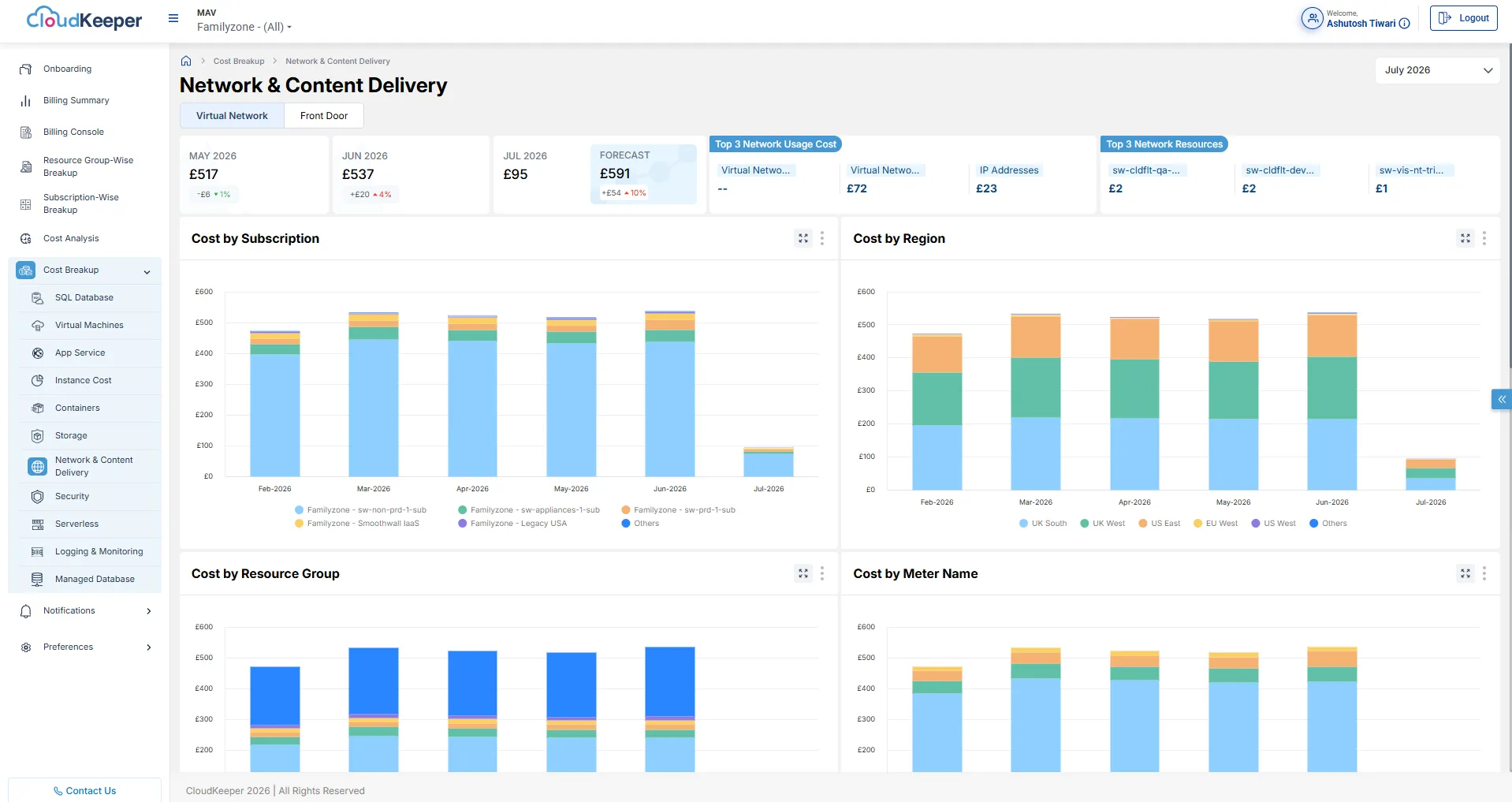Click the user profile avatar icon
The height and width of the screenshot is (802, 1512).
(x=1312, y=18)
